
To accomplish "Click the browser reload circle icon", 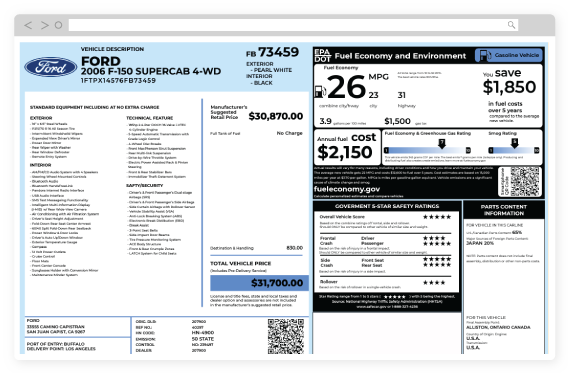I will click(x=58, y=25).
